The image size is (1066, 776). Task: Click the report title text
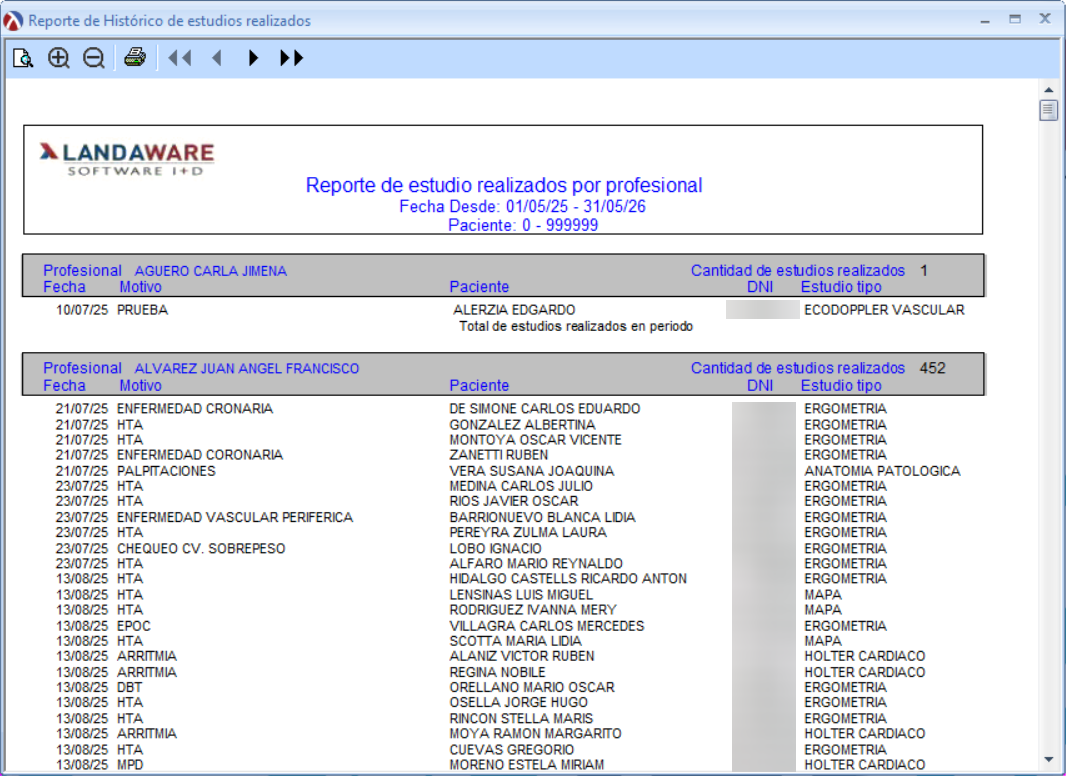tap(504, 185)
